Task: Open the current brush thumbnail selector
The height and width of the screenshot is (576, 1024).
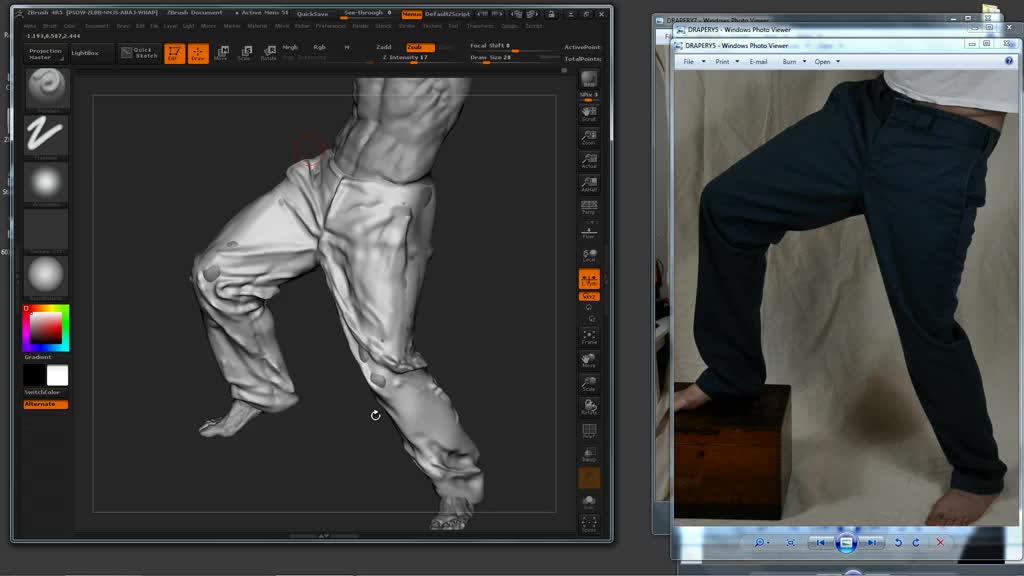Action: tap(46, 88)
